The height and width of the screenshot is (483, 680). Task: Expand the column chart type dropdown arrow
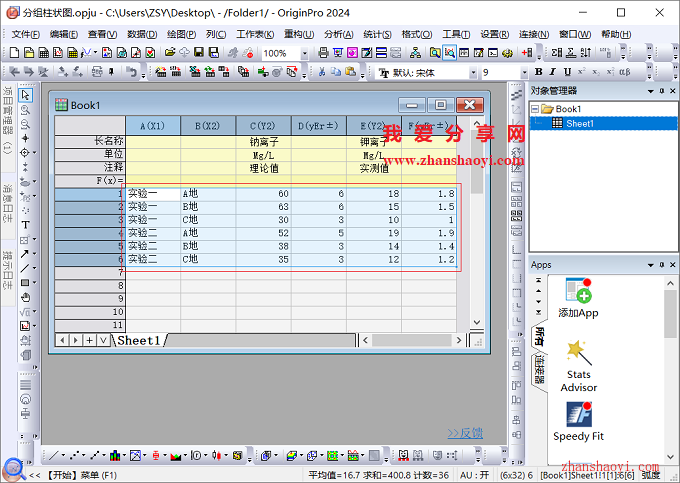tap(124, 455)
